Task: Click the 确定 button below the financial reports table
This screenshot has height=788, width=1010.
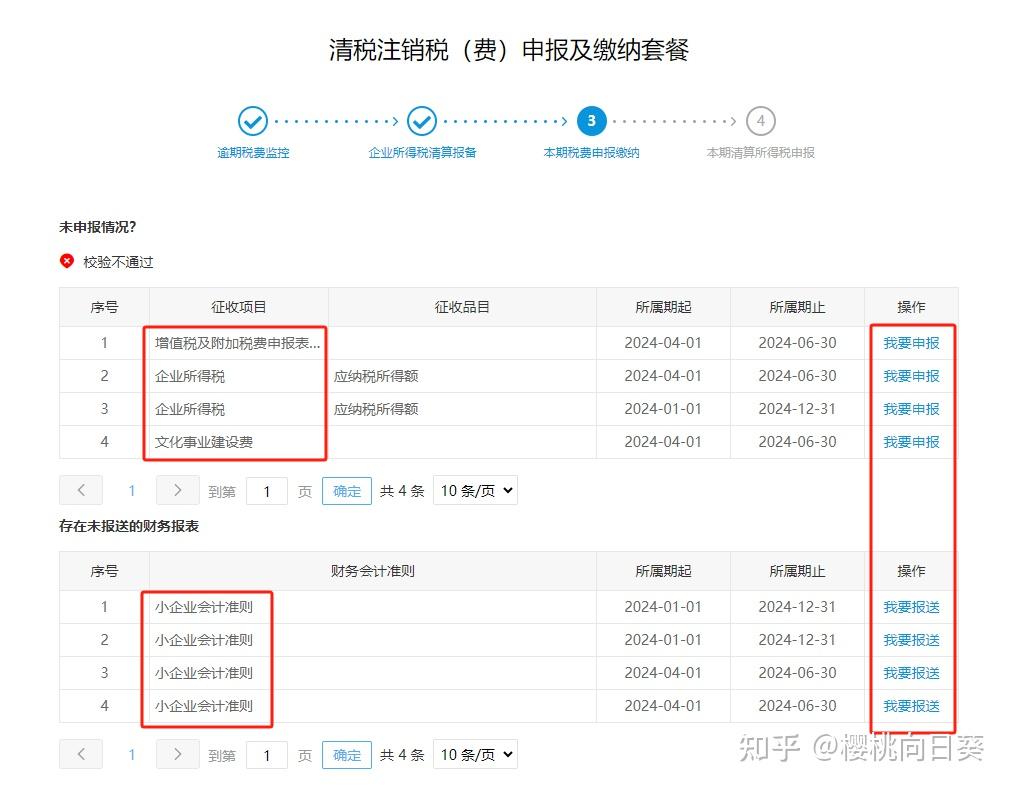Action: click(x=346, y=754)
